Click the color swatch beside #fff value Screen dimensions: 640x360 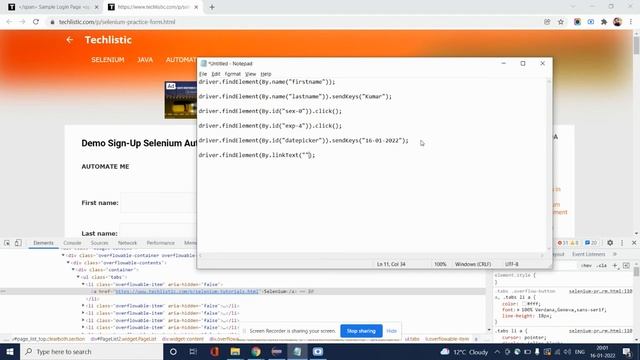(524, 304)
